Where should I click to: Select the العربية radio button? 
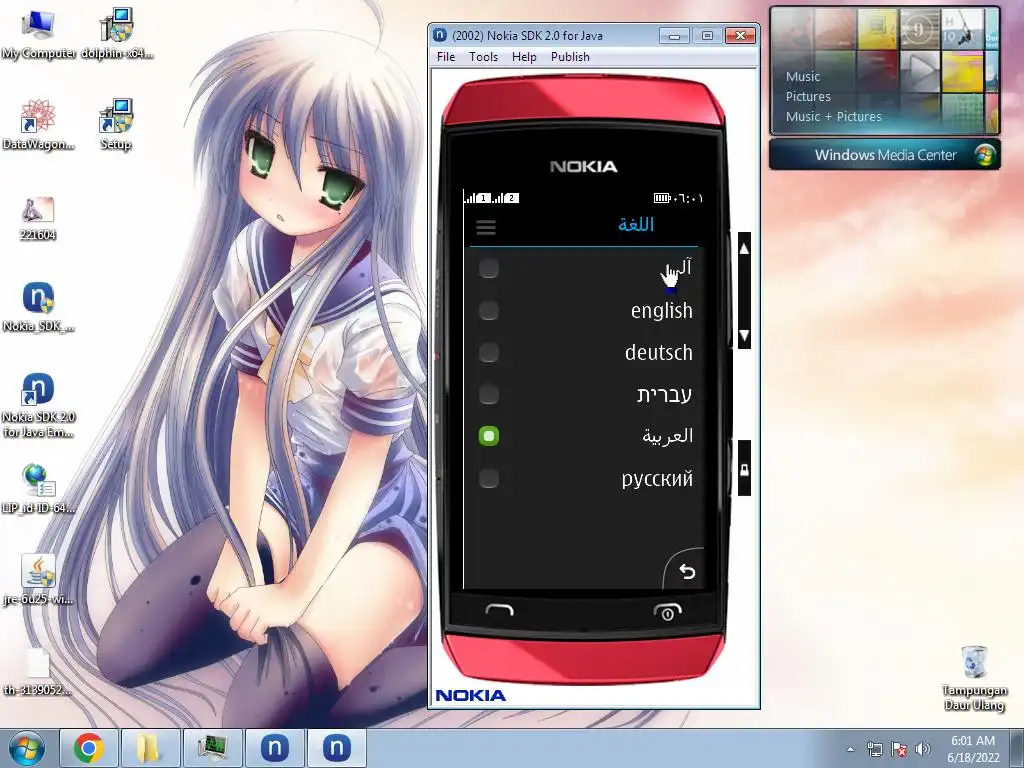click(488, 436)
